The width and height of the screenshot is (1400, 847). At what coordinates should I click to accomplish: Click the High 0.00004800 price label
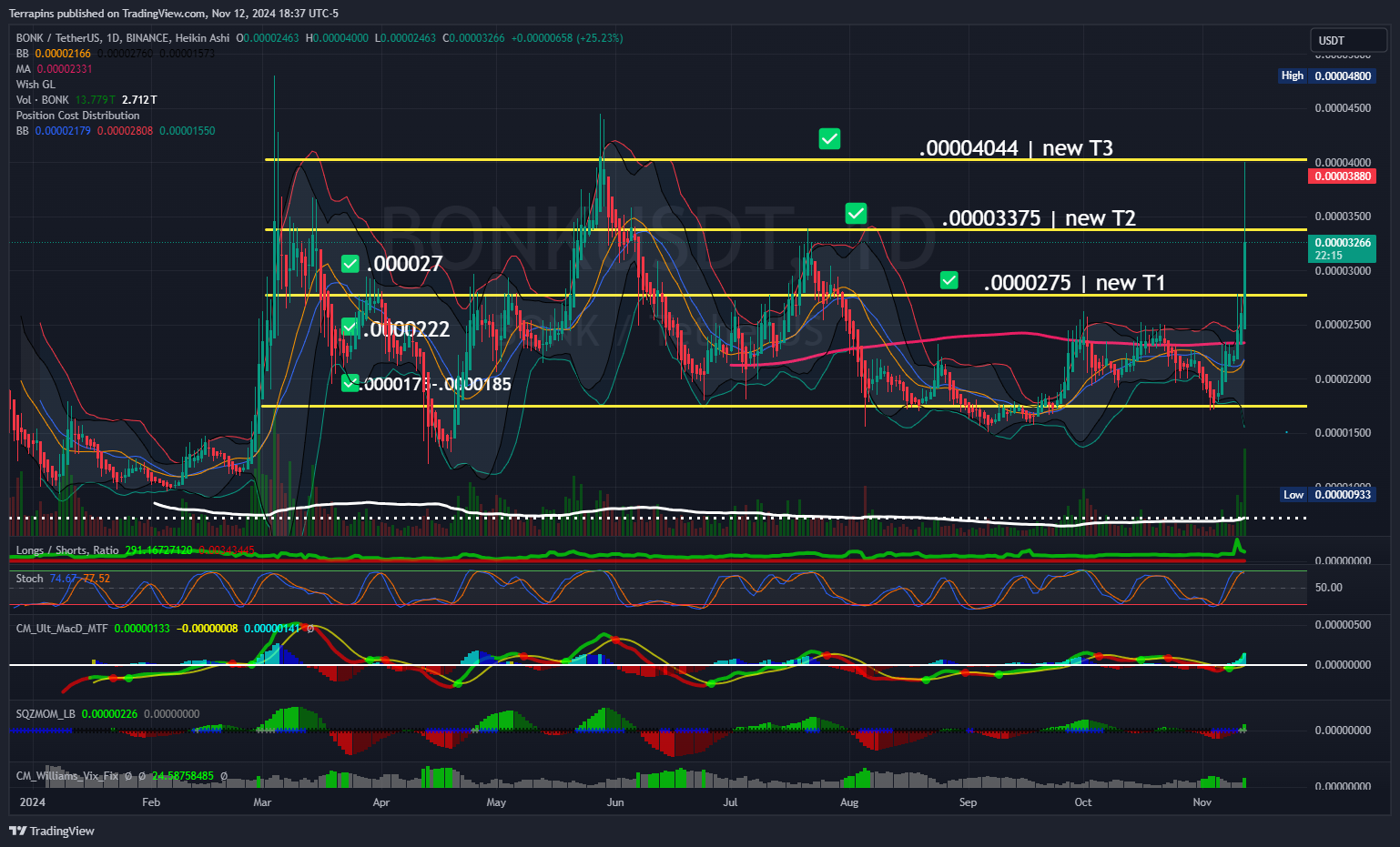(x=1326, y=76)
